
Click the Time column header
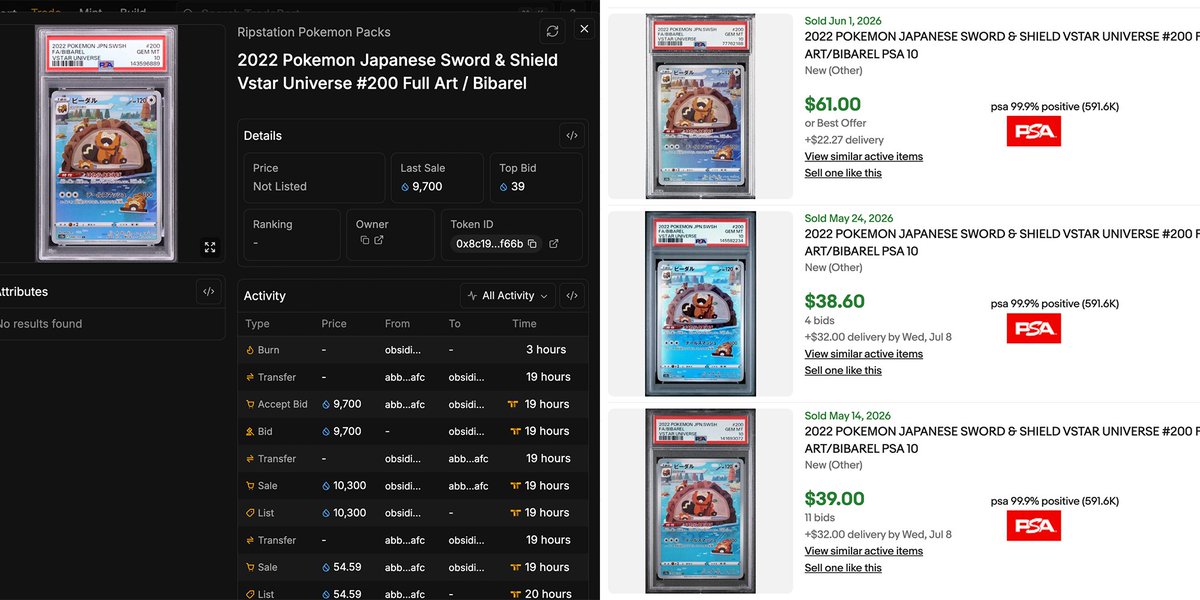click(x=524, y=324)
